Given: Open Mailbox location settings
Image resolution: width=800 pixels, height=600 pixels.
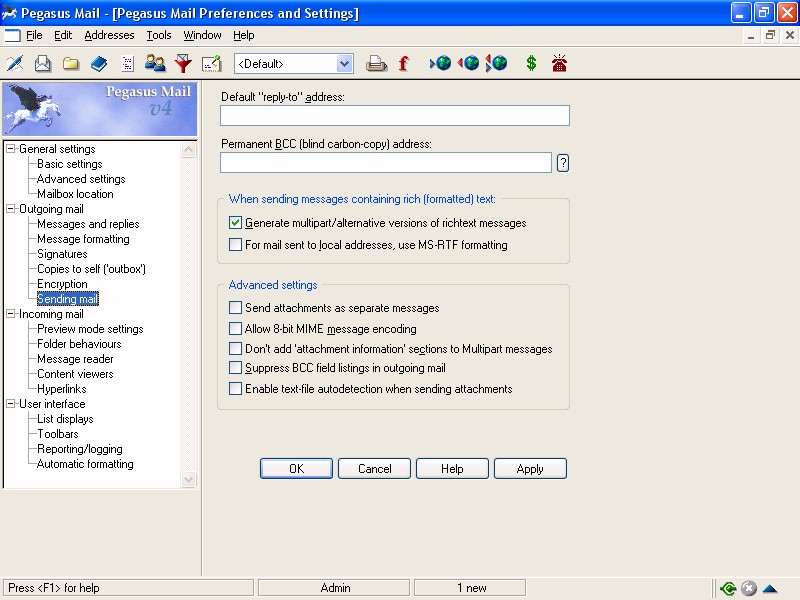Looking at the screenshot, I should point(75,194).
